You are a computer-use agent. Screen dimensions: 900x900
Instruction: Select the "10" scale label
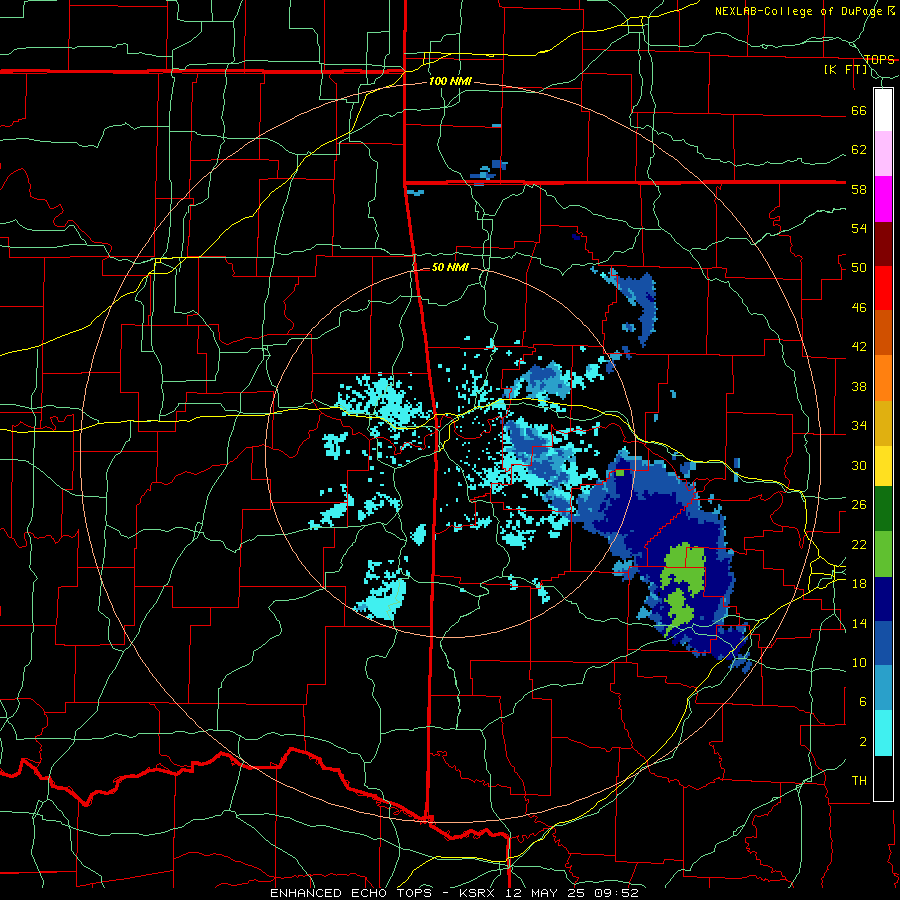tap(859, 662)
